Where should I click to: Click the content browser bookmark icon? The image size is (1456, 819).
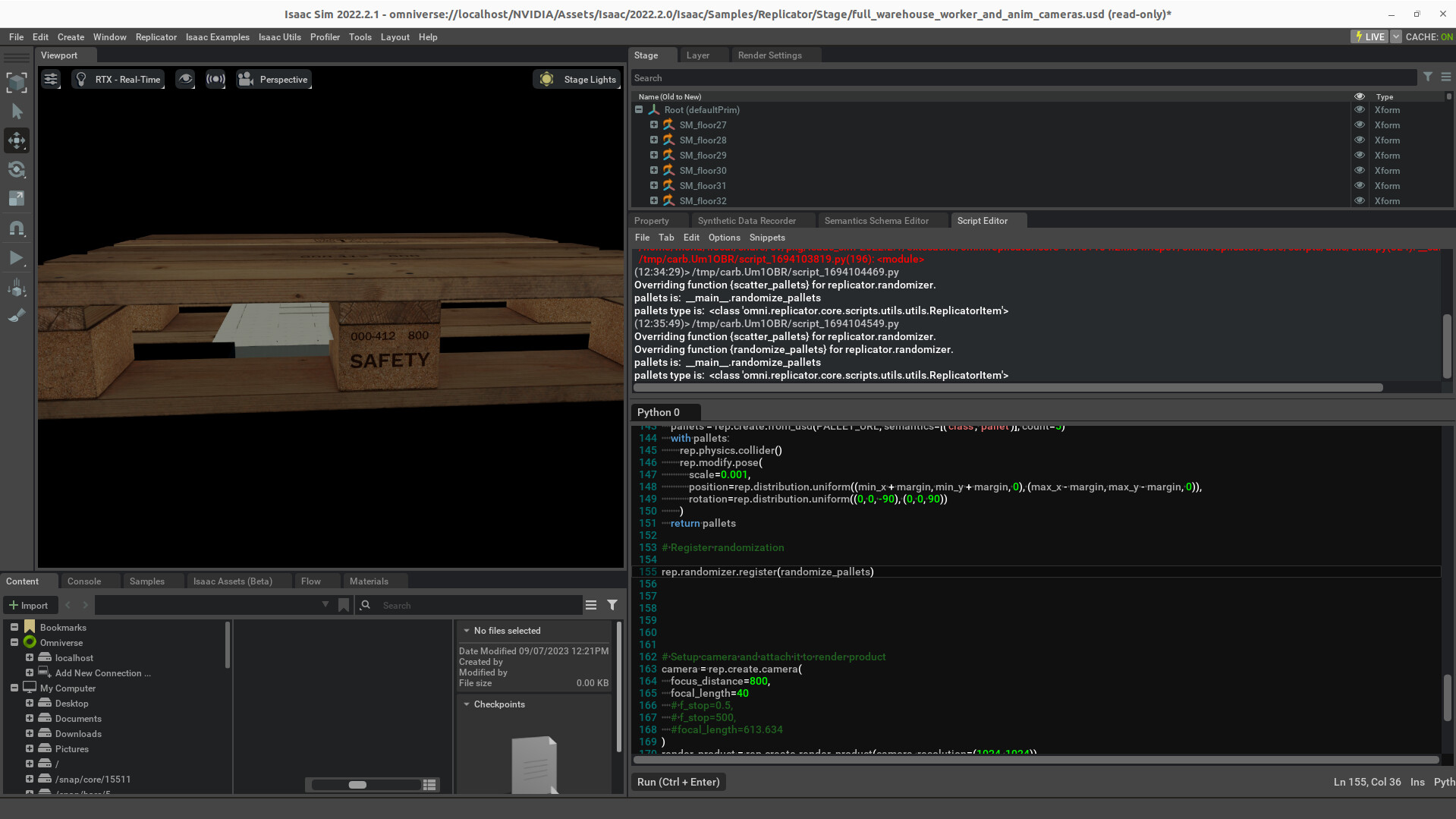click(344, 605)
